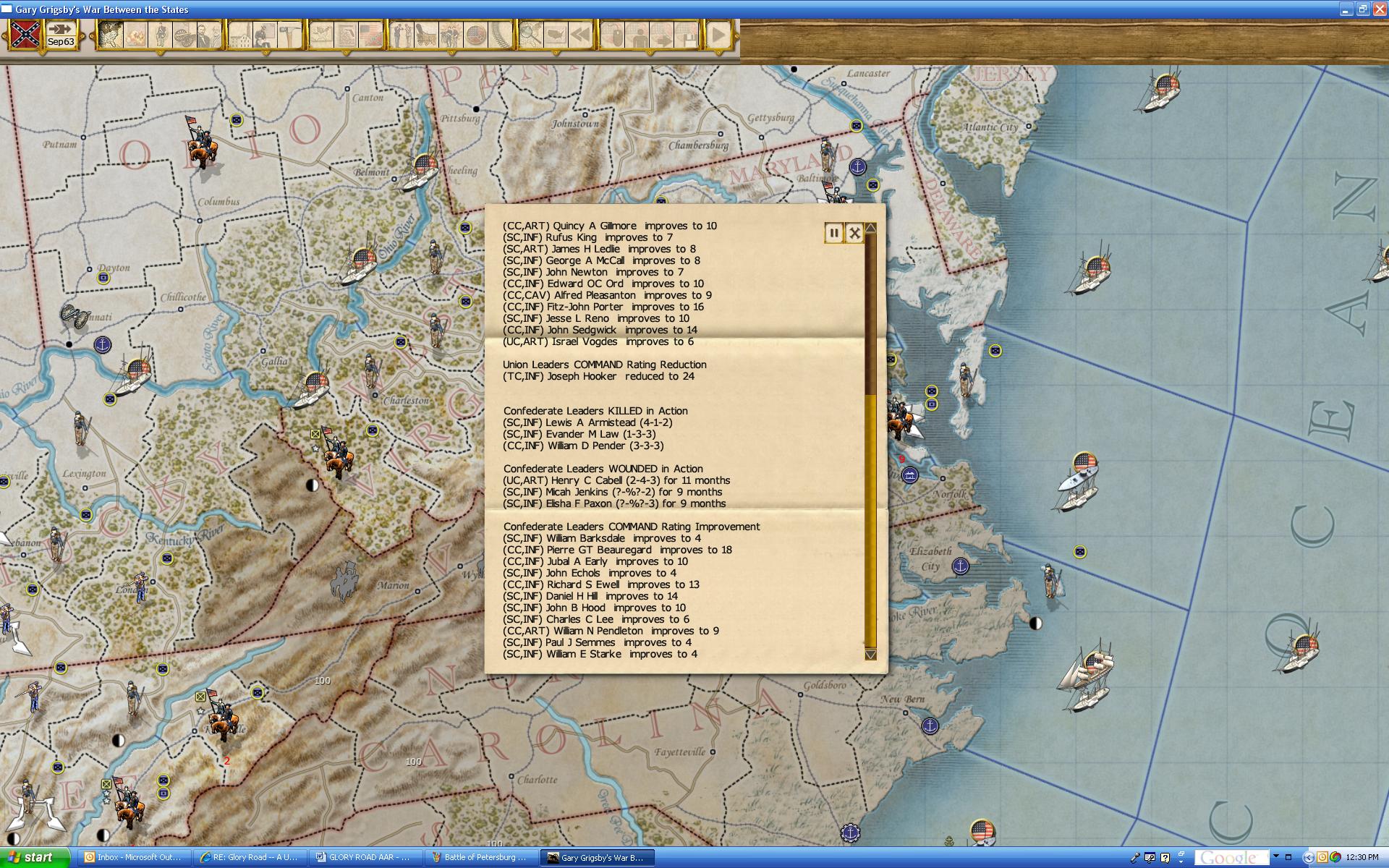Click the Sep63 turn date indicator
The height and width of the screenshot is (868, 1389).
point(61,35)
